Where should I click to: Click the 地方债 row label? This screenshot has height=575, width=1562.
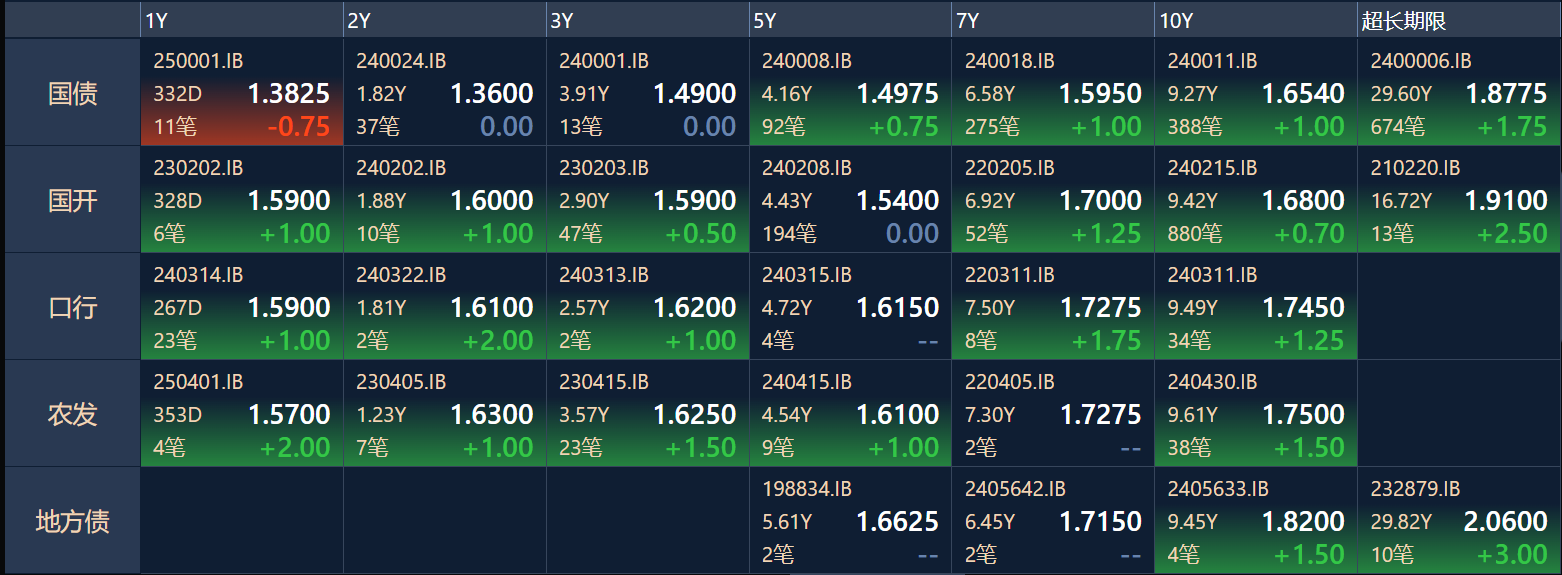(72, 521)
